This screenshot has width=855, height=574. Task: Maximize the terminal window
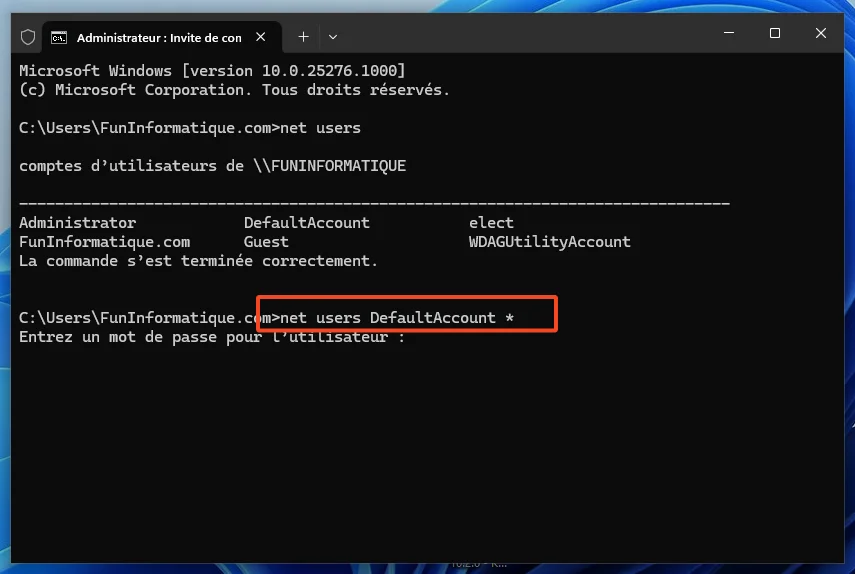tap(774, 33)
